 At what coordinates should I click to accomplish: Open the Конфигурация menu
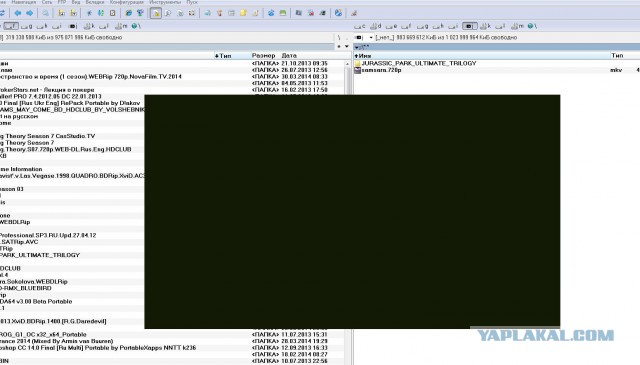coord(127,2)
